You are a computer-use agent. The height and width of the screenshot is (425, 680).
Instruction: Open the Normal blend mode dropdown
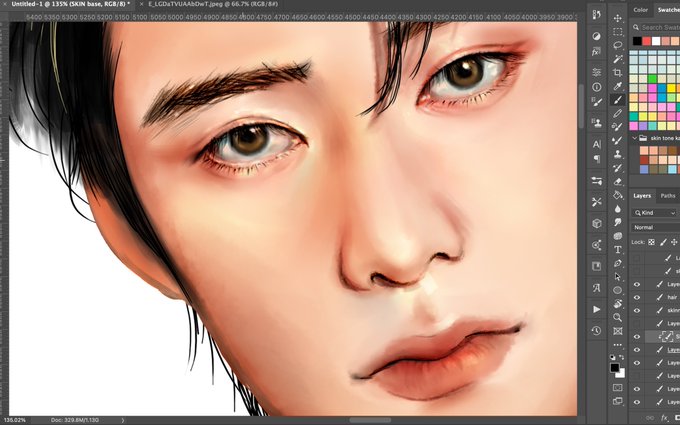(x=656, y=227)
